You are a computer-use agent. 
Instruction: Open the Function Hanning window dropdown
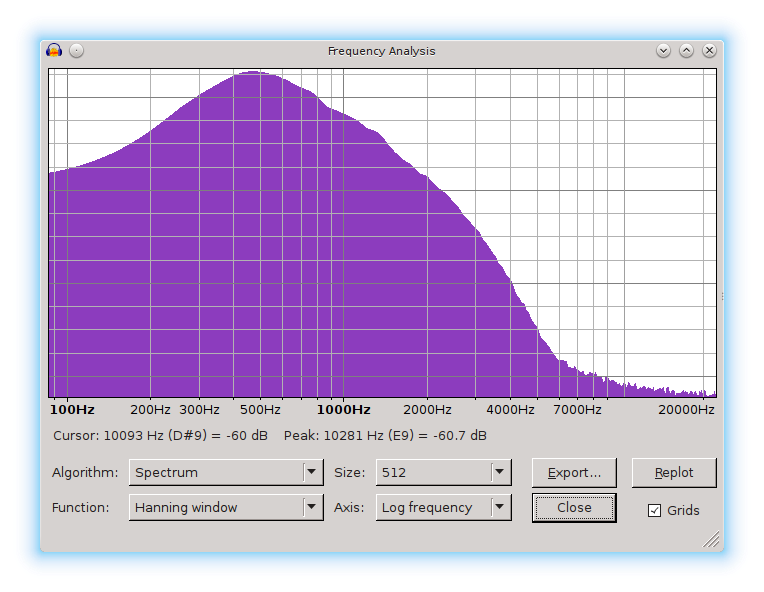(226, 507)
